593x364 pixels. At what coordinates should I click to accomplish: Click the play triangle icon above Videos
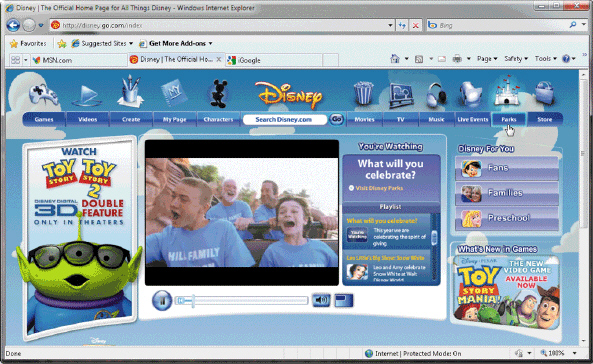(x=87, y=96)
